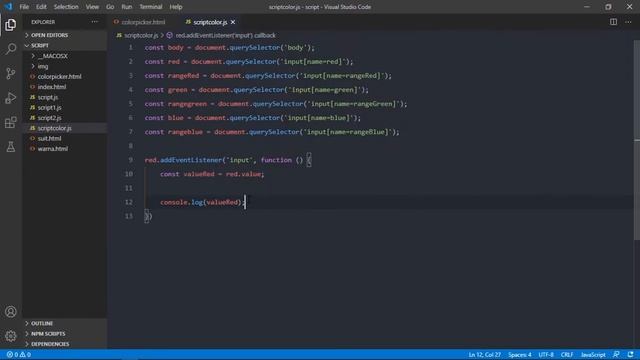Viewport: 640px width, 360px height.
Task: Click Ln 12, Col 27 cursor position
Action: tap(484, 355)
